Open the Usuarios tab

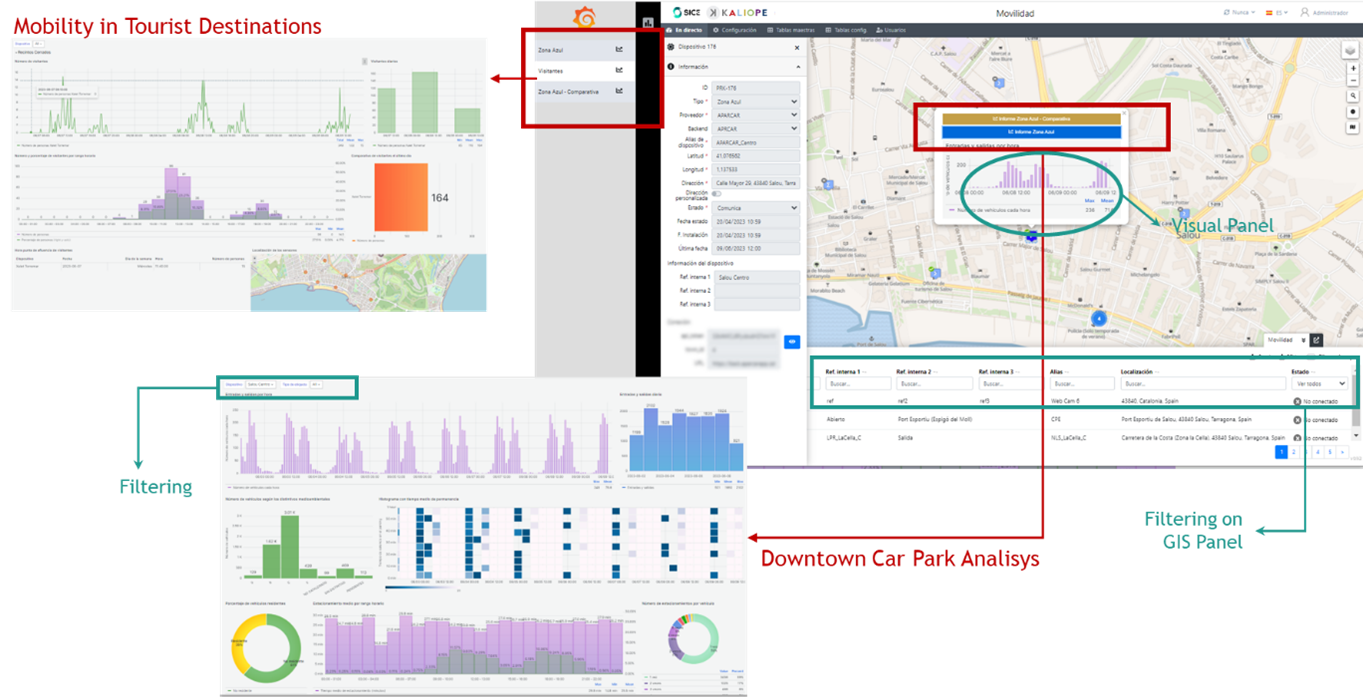click(x=891, y=31)
